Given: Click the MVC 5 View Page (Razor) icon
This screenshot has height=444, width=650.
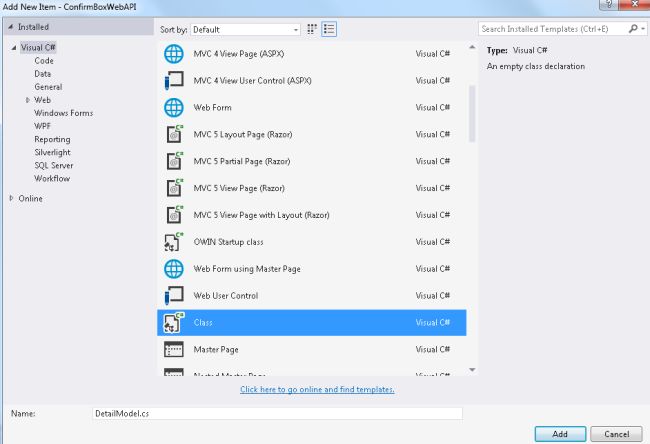Looking at the screenshot, I should [x=175, y=188].
